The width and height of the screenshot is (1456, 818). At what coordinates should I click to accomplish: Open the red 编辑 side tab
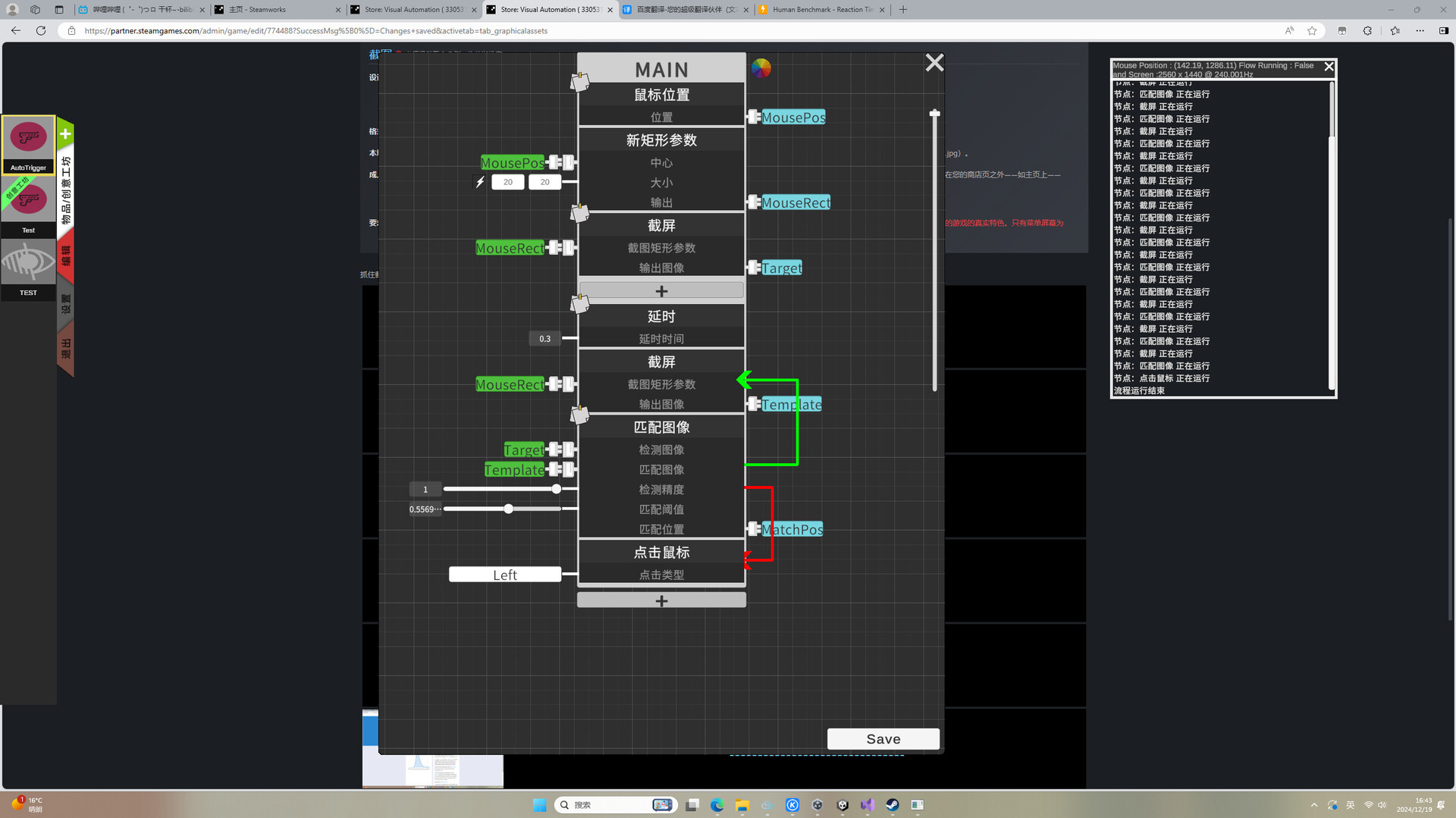pos(66,255)
